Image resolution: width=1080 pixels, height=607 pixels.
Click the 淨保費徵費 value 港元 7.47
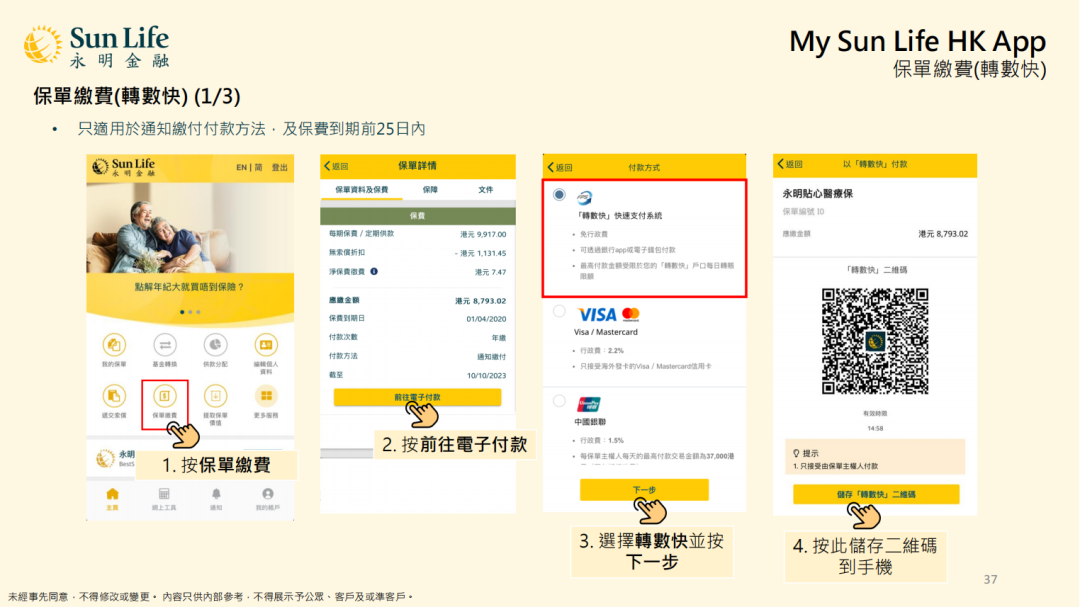click(490, 272)
